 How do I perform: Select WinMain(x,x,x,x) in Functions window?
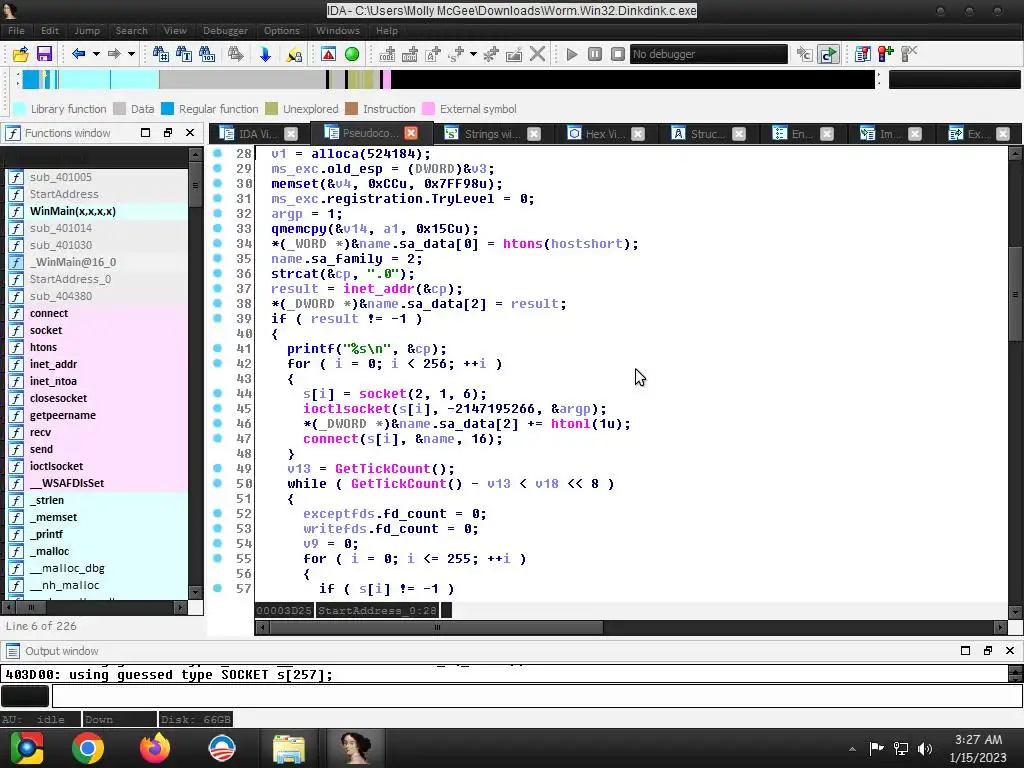pos(72,211)
